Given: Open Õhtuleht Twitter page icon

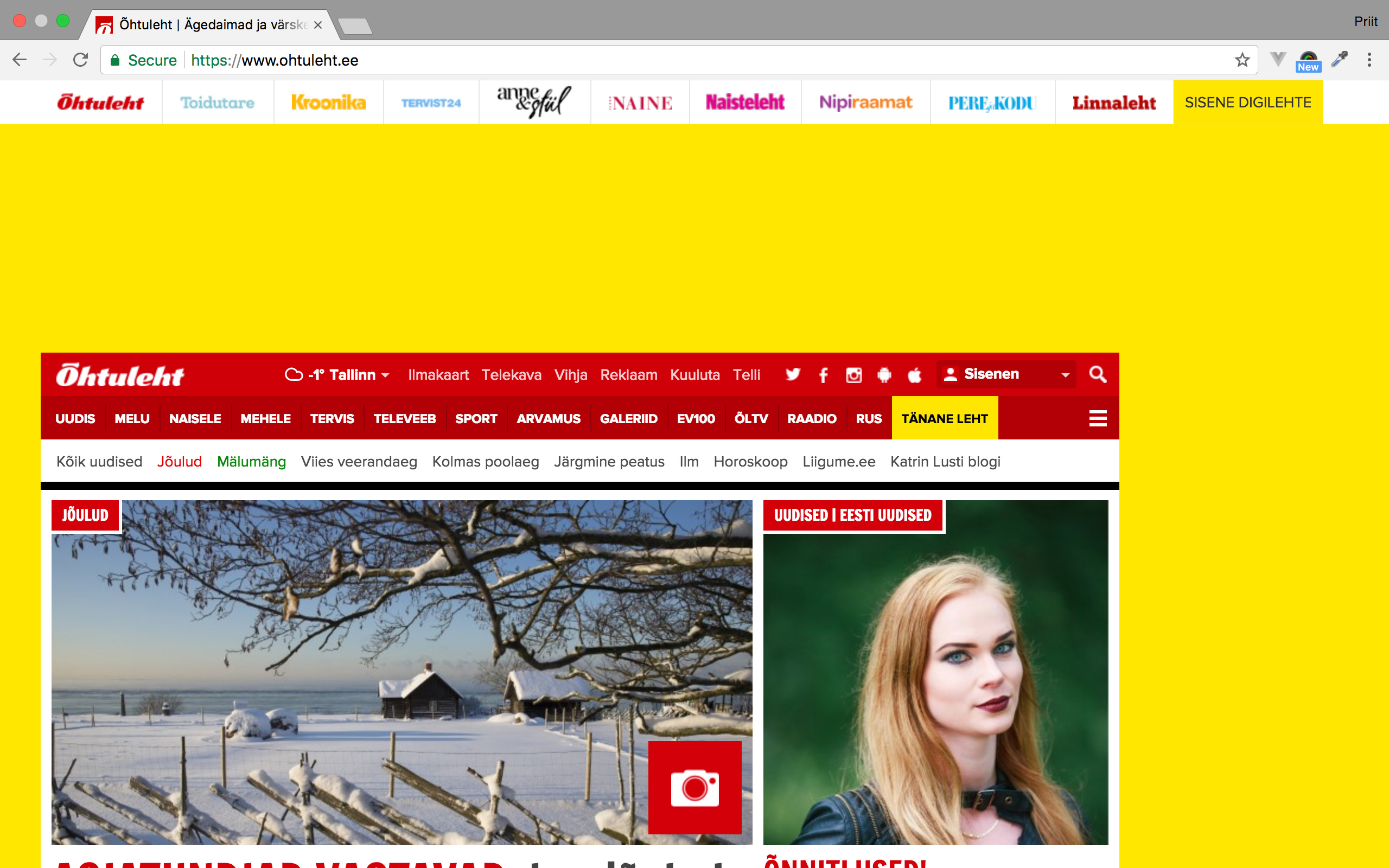Looking at the screenshot, I should [x=793, y=375].
